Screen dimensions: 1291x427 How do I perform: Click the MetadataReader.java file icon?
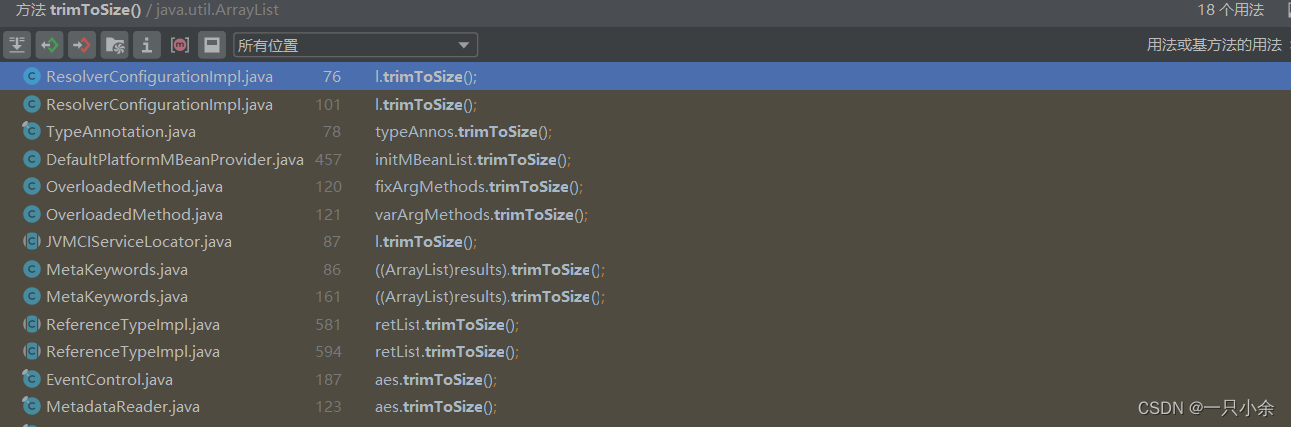pos(31,407)
